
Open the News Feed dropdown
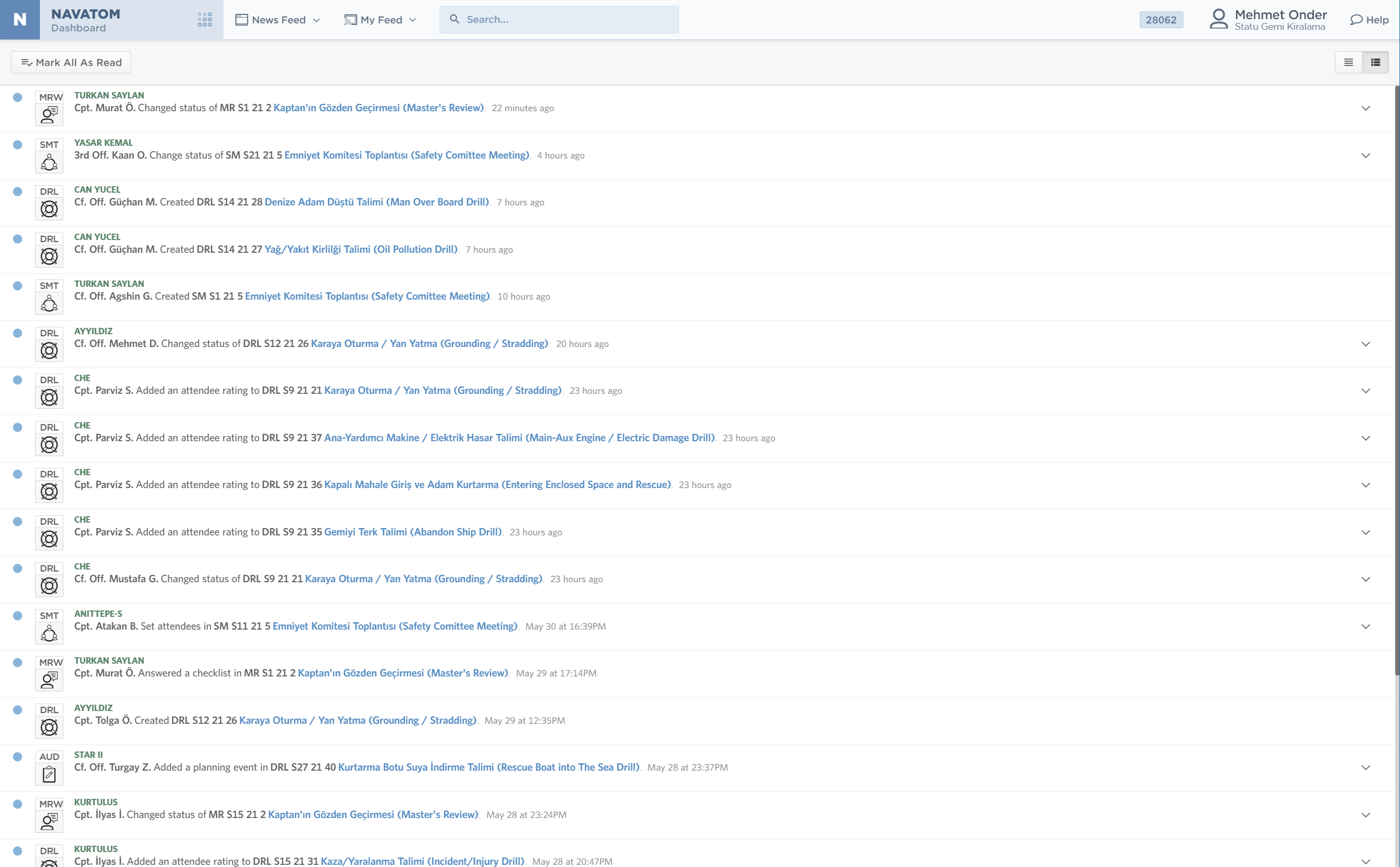point(277,19)
